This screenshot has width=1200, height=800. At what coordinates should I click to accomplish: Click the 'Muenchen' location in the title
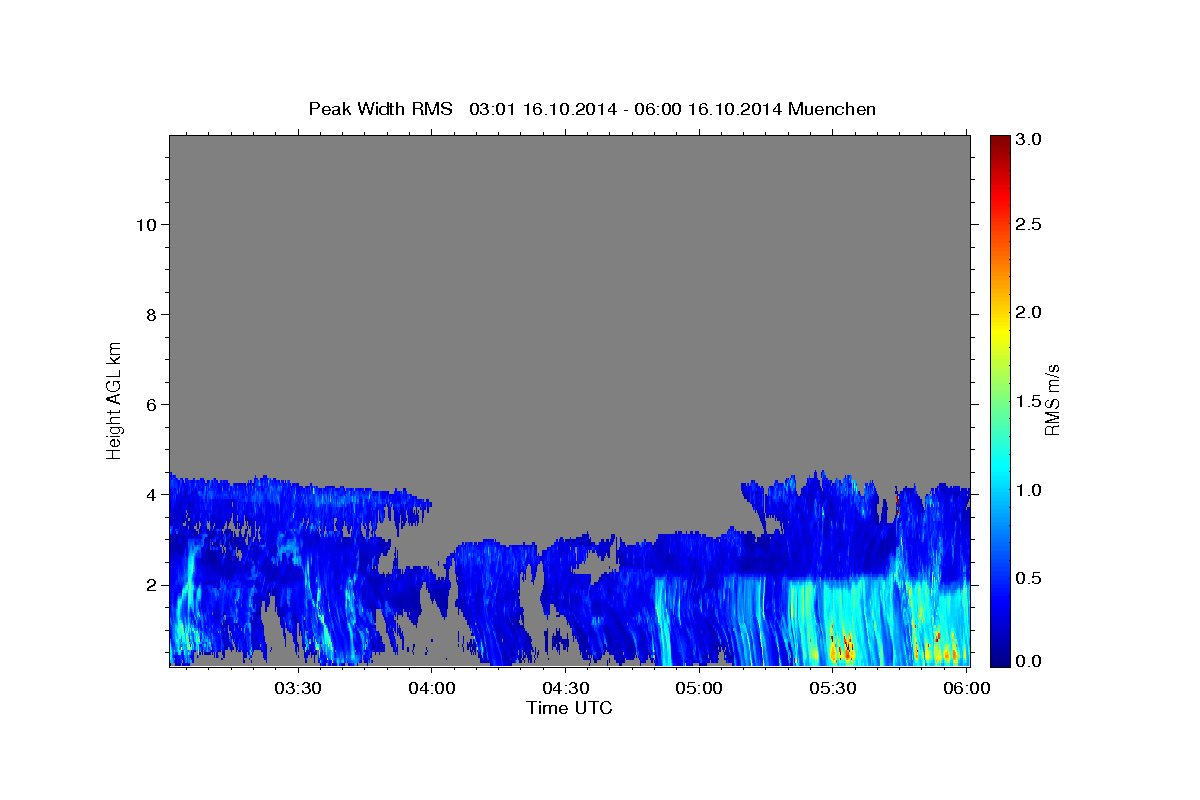[x=832, y=109]
